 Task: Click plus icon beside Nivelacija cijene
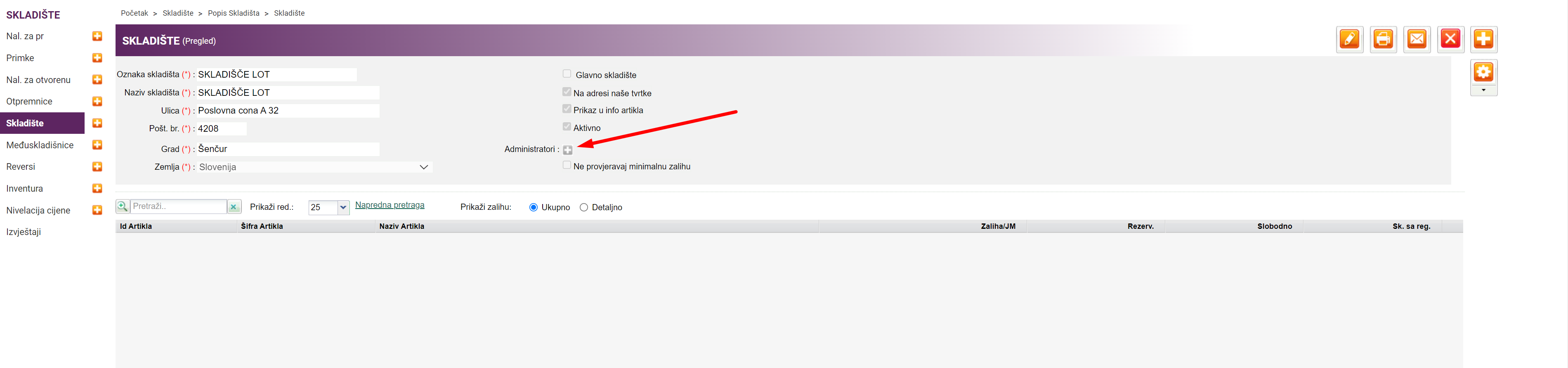tap(97, 210)
